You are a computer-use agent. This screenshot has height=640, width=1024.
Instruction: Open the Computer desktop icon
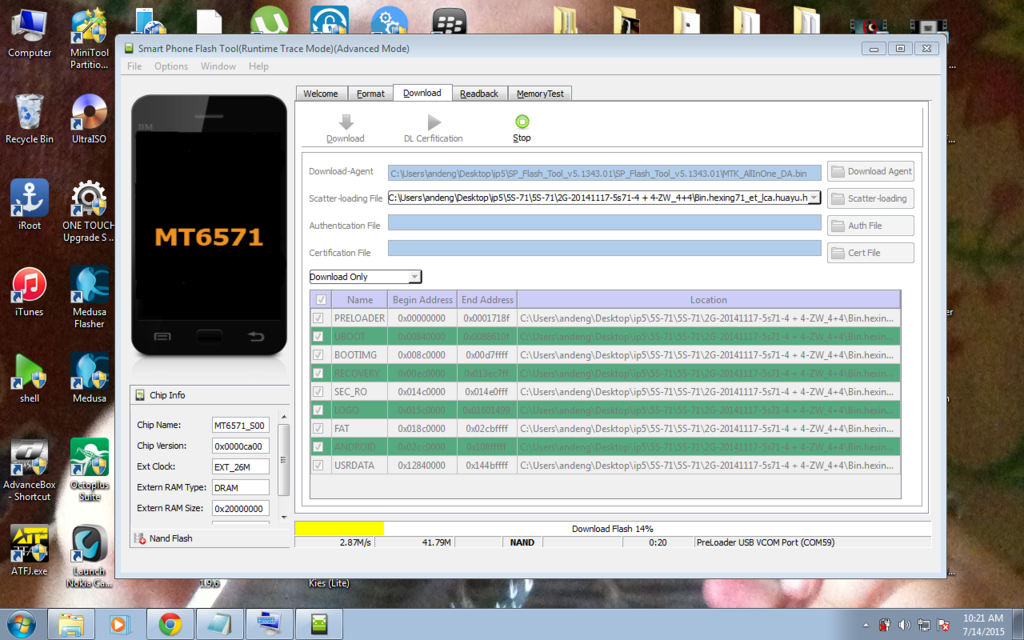(x=29, y=34)
